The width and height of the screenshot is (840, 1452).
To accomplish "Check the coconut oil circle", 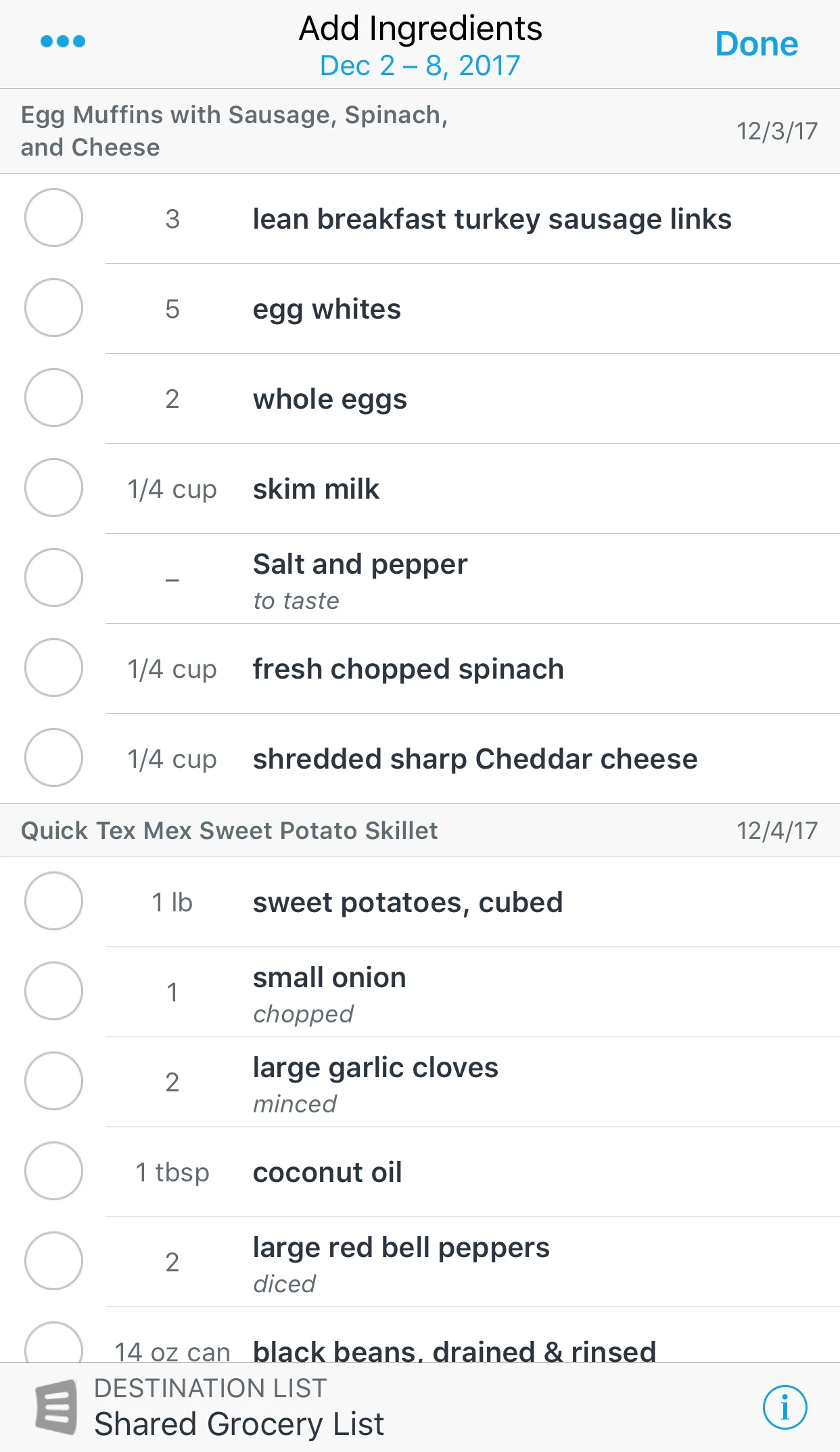I will 53,1171.
